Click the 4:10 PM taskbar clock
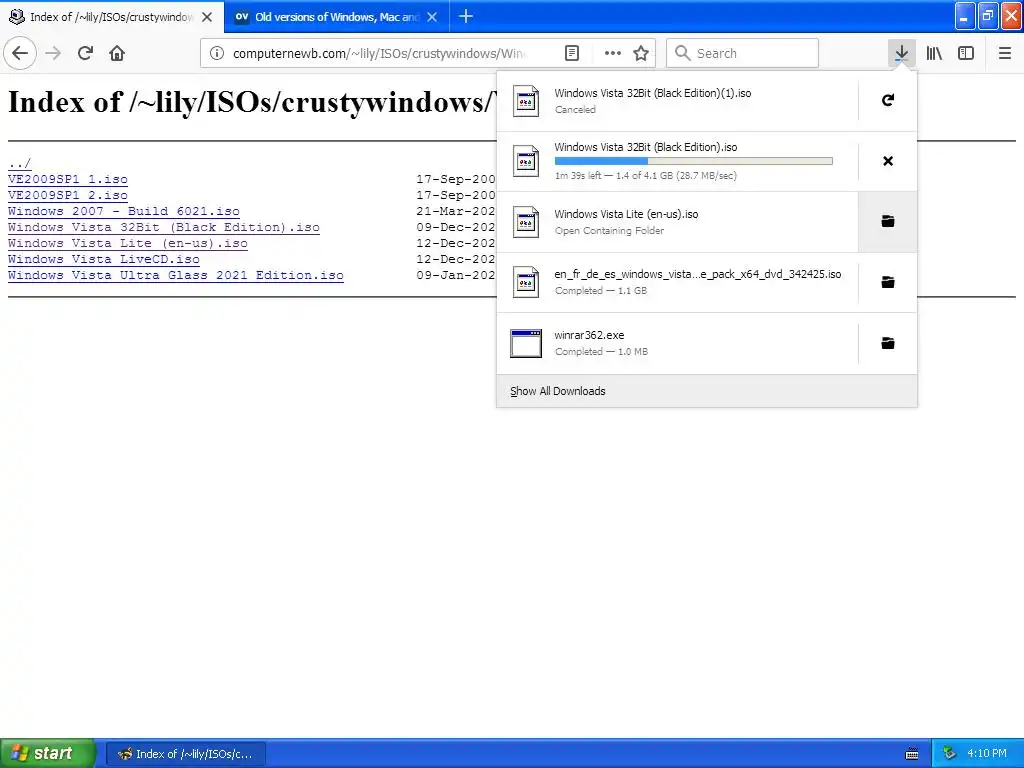The image size is (1024, 768). (x=987, y=754)
